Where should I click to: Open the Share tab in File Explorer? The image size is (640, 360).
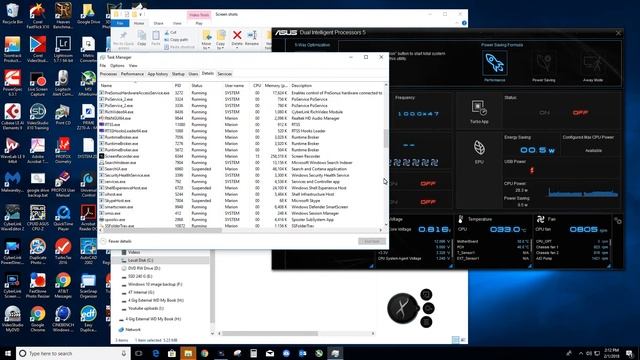tap(158, 23)
